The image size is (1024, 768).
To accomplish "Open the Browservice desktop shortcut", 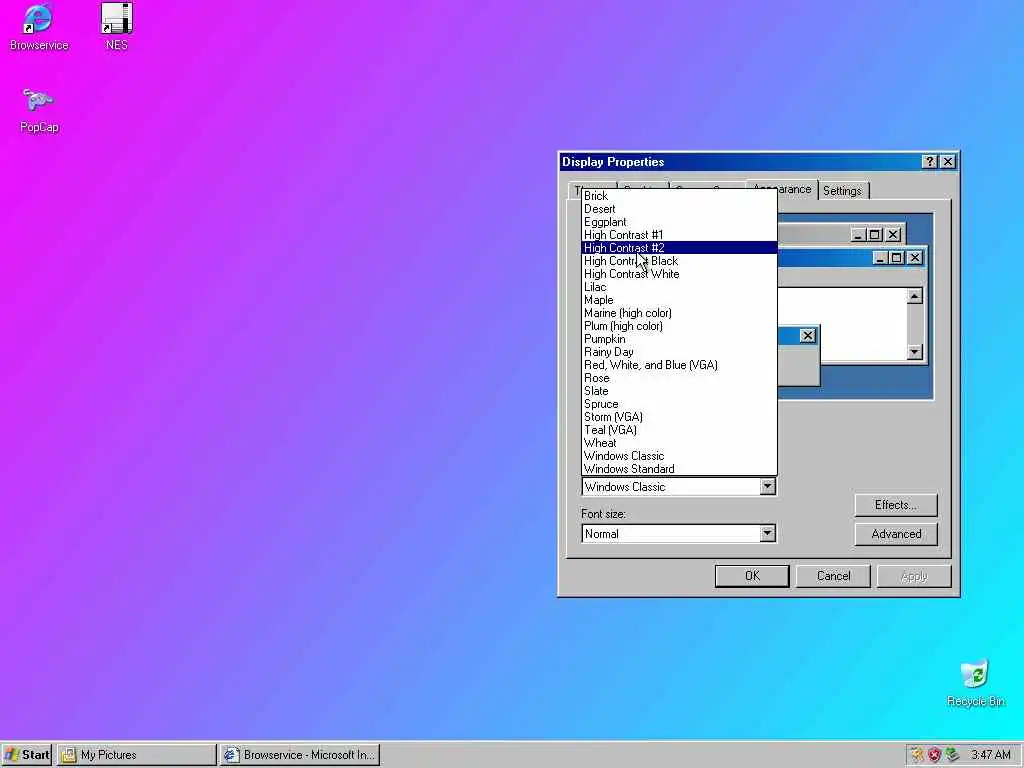I will pos(39,27).
